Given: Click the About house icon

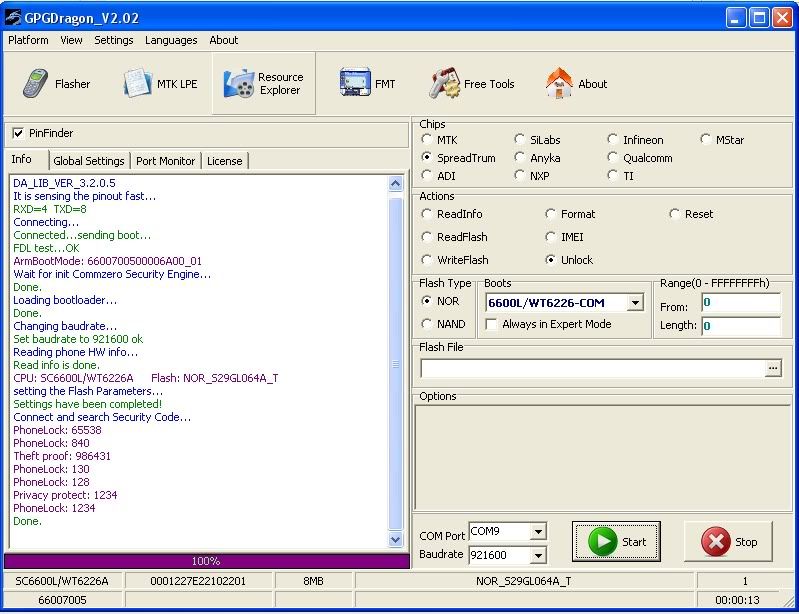Looking at the screenshot, I should [559, 83].
